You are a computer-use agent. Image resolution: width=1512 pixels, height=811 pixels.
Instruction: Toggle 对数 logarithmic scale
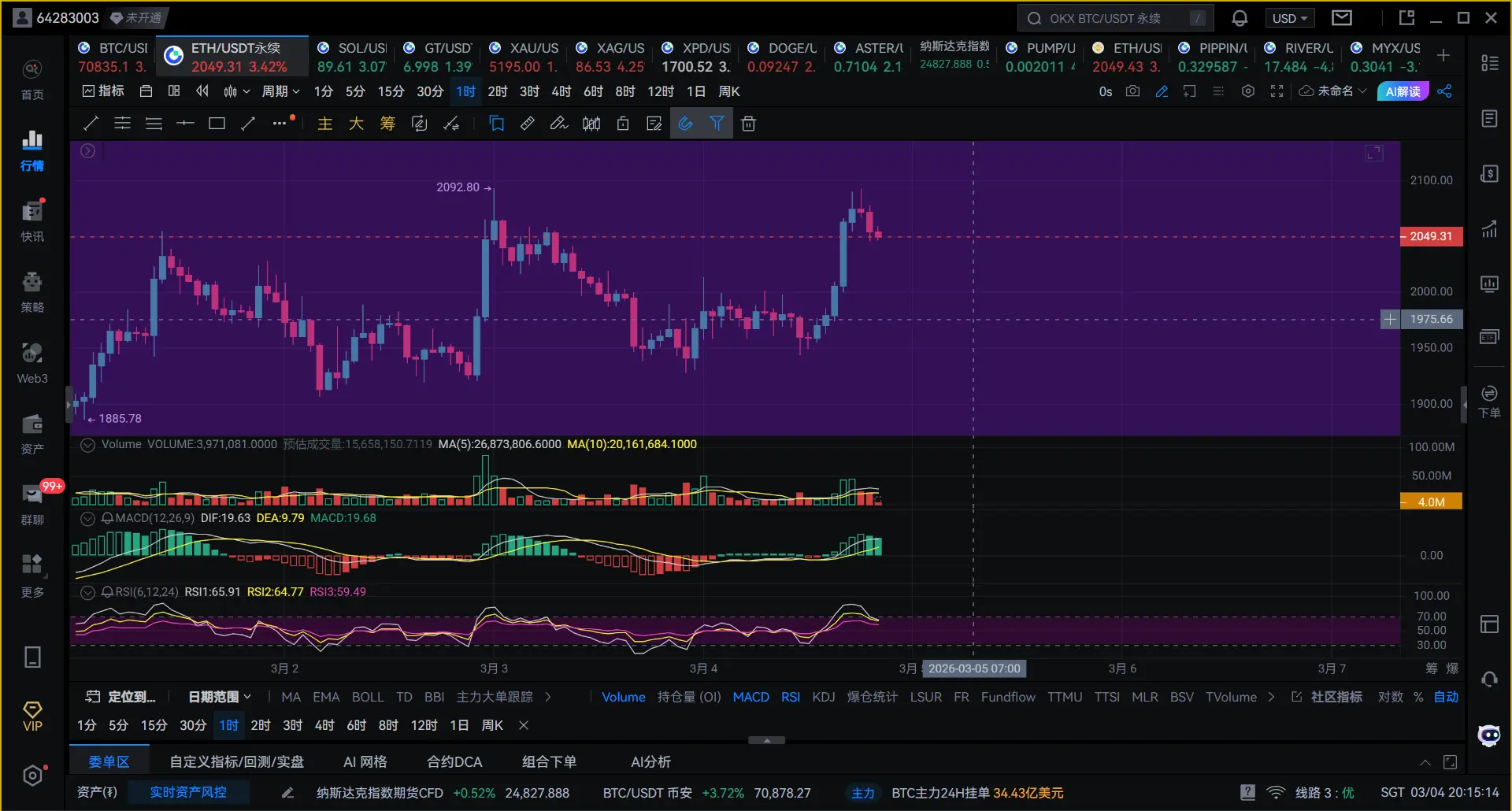pos(1391,697)
